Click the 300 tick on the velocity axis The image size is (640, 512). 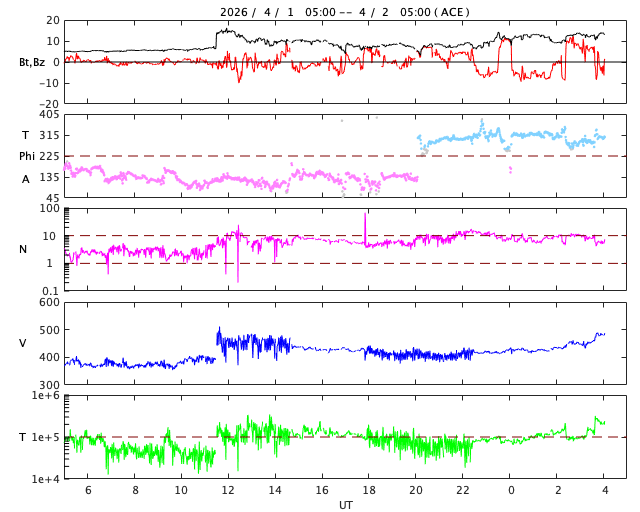49,385
